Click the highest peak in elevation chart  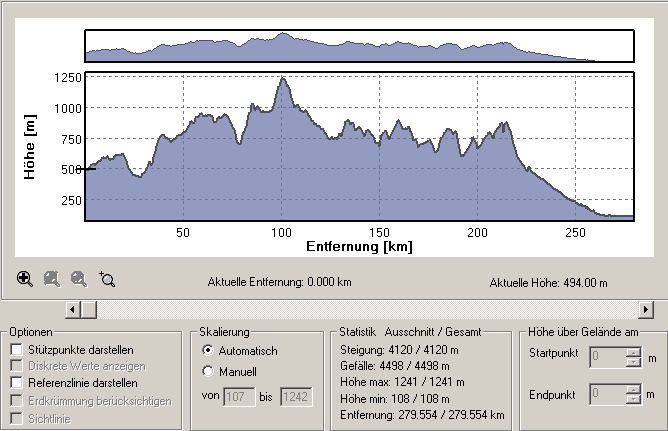click(283, 79)
